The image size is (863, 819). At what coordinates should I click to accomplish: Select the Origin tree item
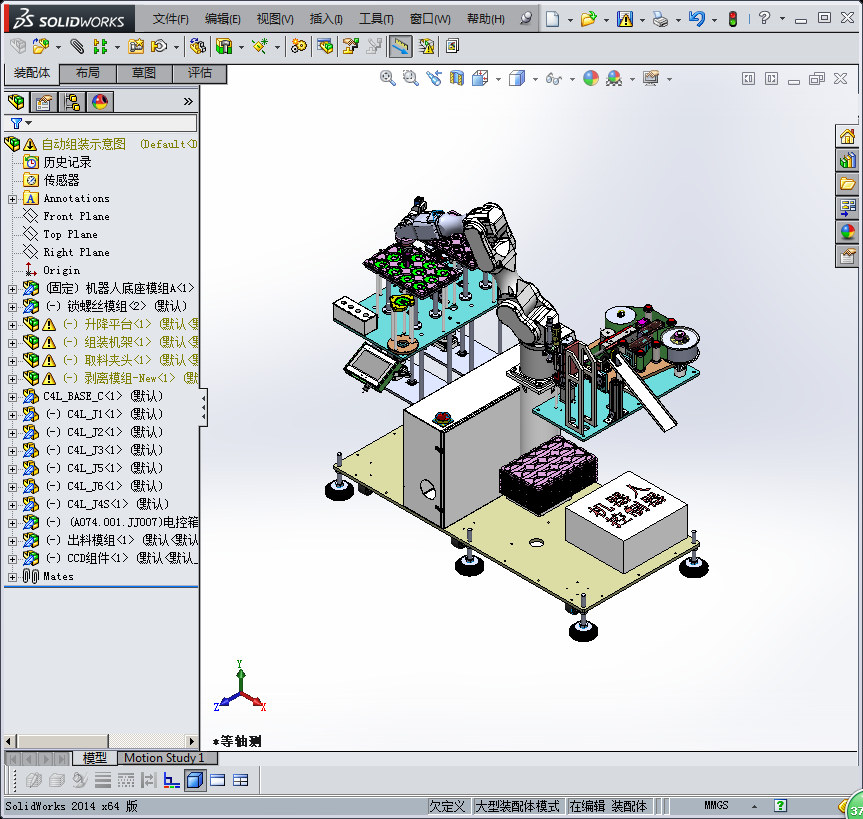click(x=62, y=270)
